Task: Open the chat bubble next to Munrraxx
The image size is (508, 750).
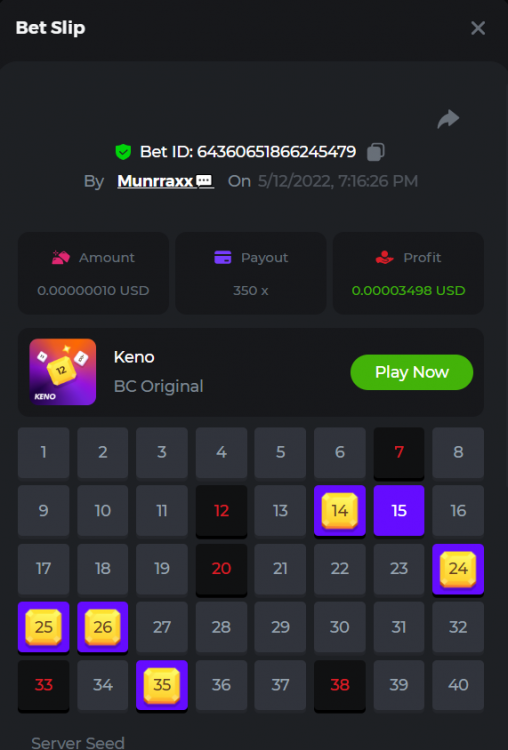Action: [x=204, y=181]
